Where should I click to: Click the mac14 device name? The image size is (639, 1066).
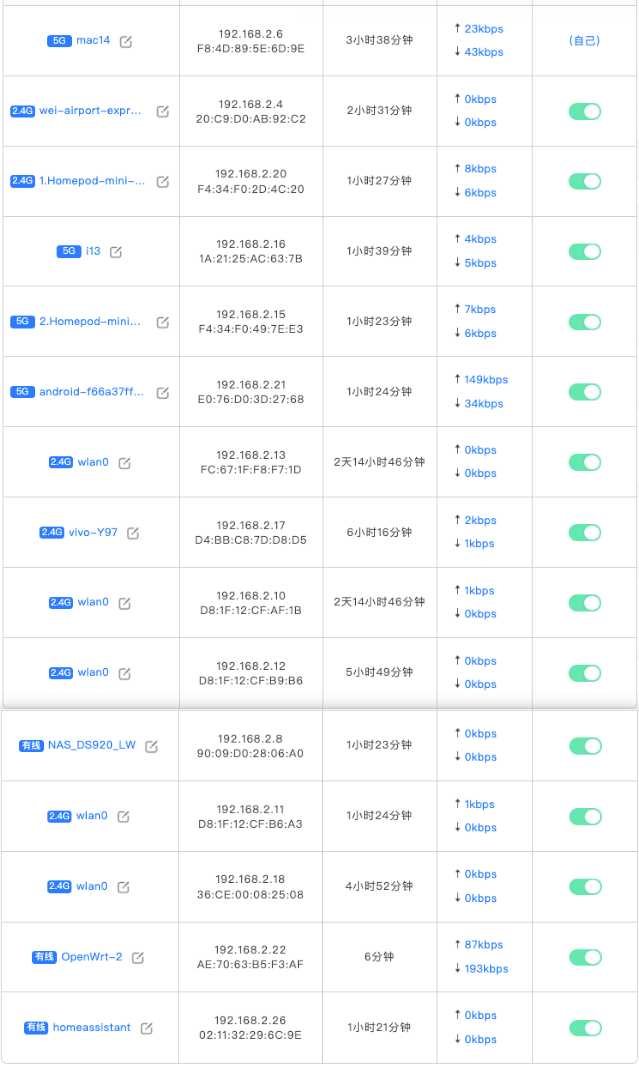click(x=93, y=41)
